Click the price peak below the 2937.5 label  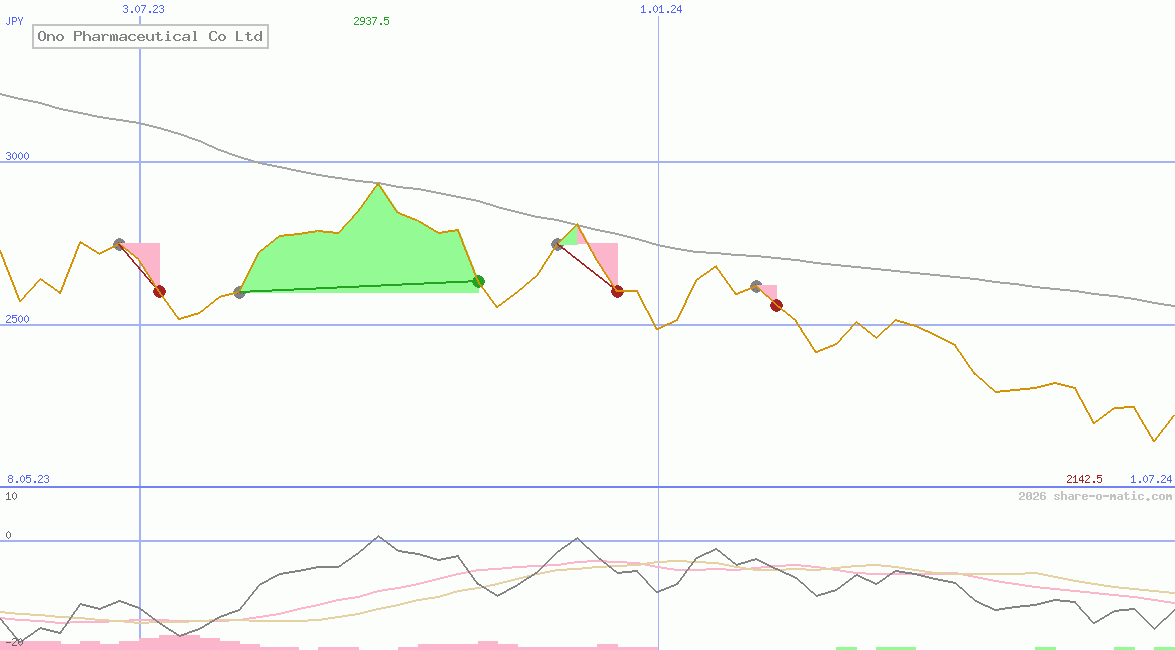tap(378, 184)
